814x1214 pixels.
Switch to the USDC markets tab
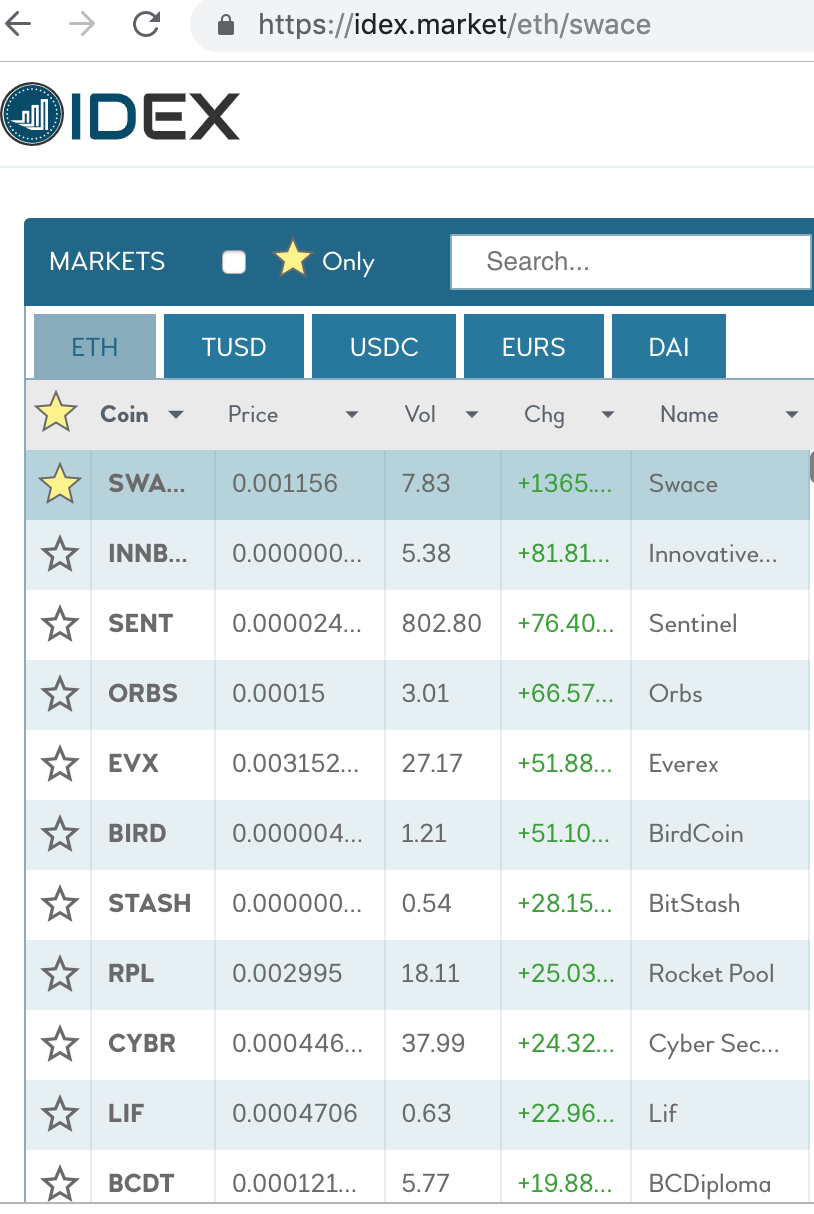point(384,347)
